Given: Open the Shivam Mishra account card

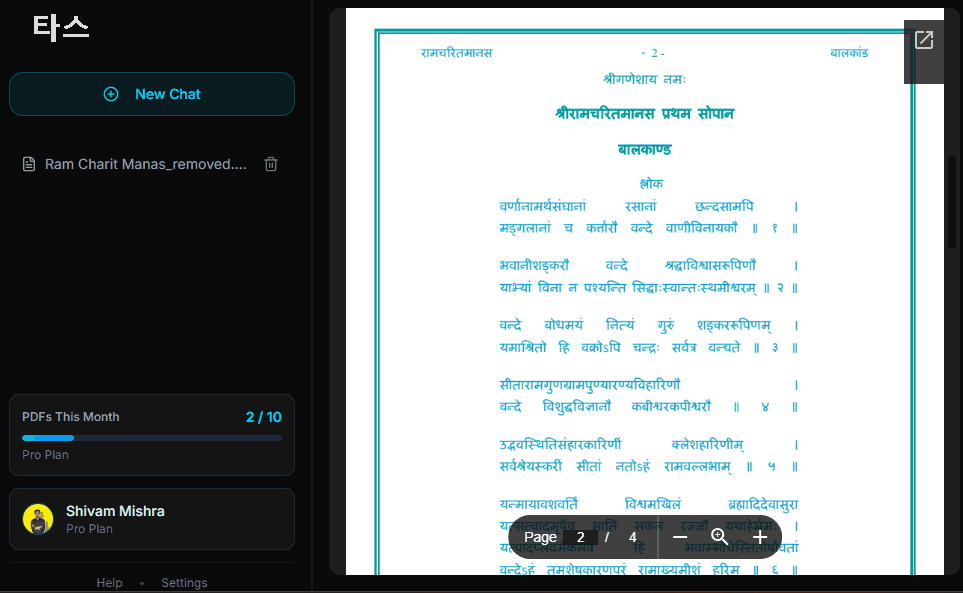Looking at the screenshot, I should pyautogui.click(x=152, y=519).
